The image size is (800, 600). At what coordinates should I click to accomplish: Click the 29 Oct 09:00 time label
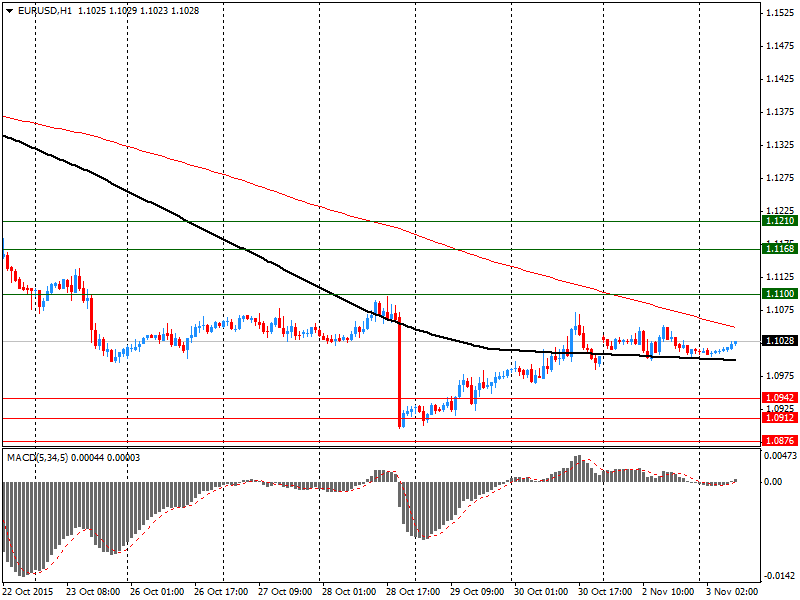(x=478, y=592)
